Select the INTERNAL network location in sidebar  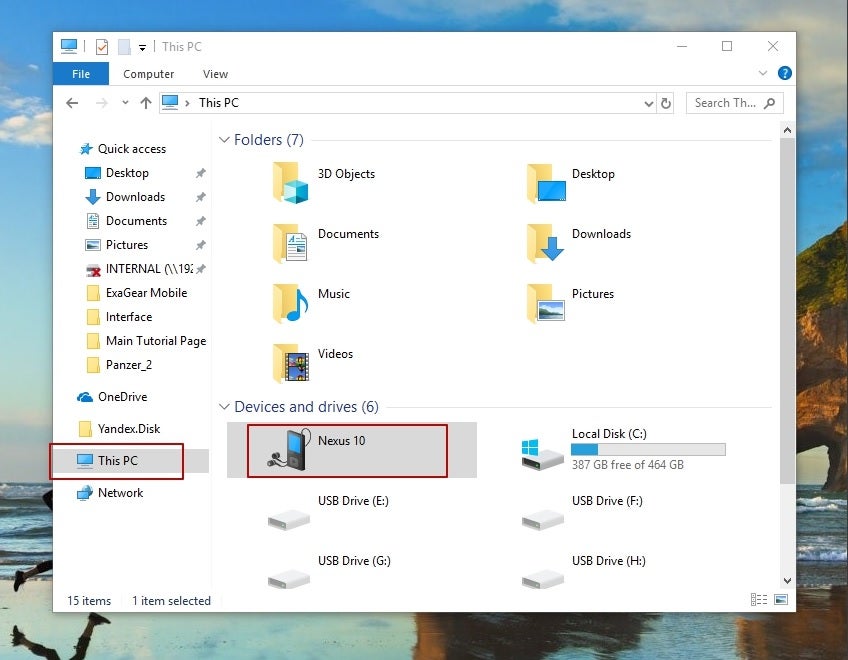click(x=149, y=269)
